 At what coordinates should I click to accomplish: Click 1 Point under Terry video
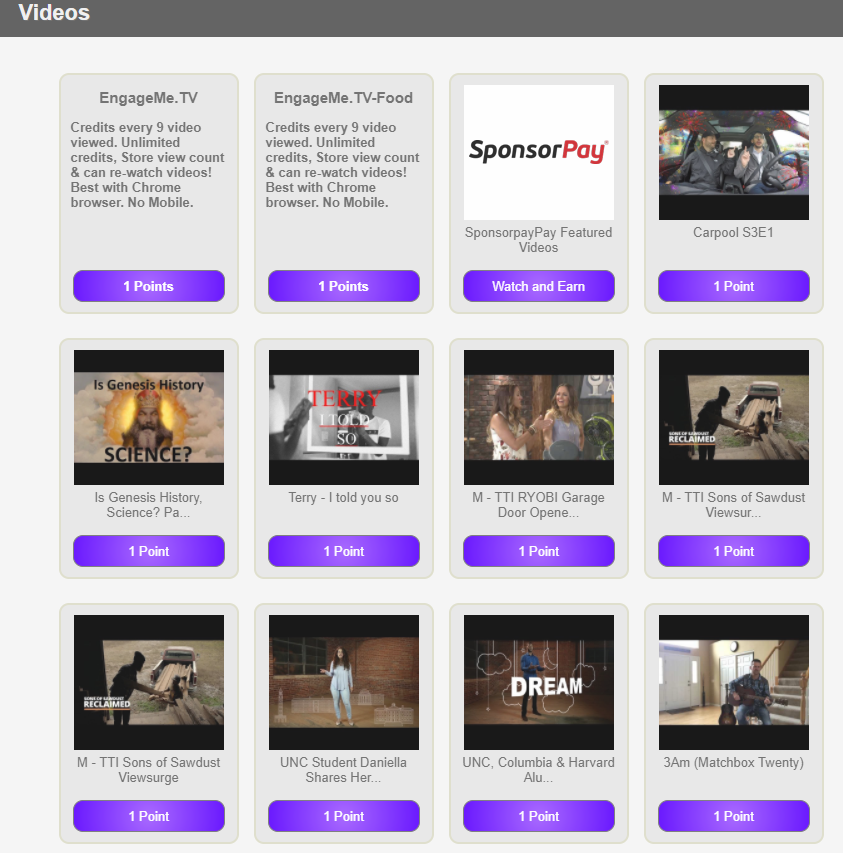[x=343, y=551]
